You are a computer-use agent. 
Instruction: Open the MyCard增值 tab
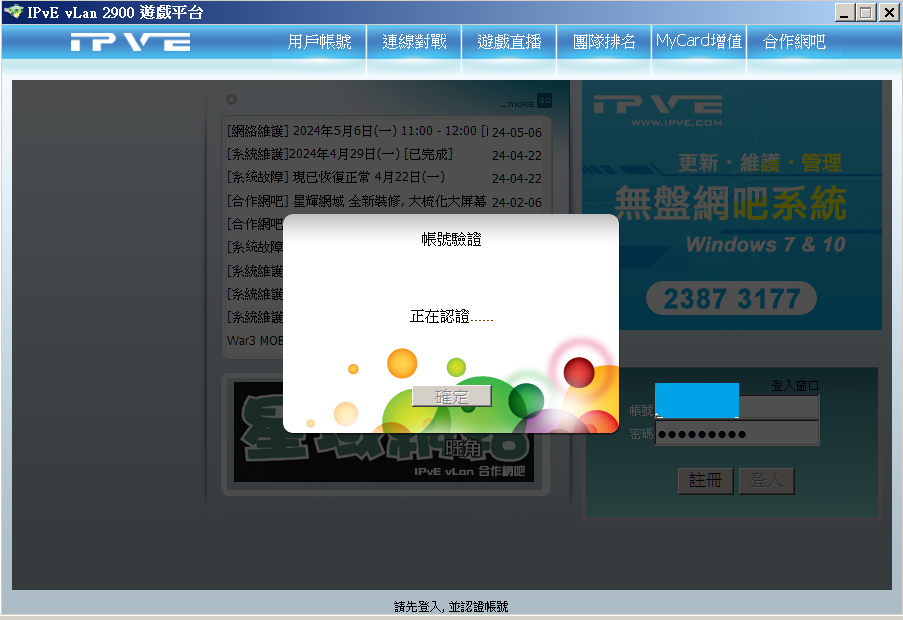[699, 41]
